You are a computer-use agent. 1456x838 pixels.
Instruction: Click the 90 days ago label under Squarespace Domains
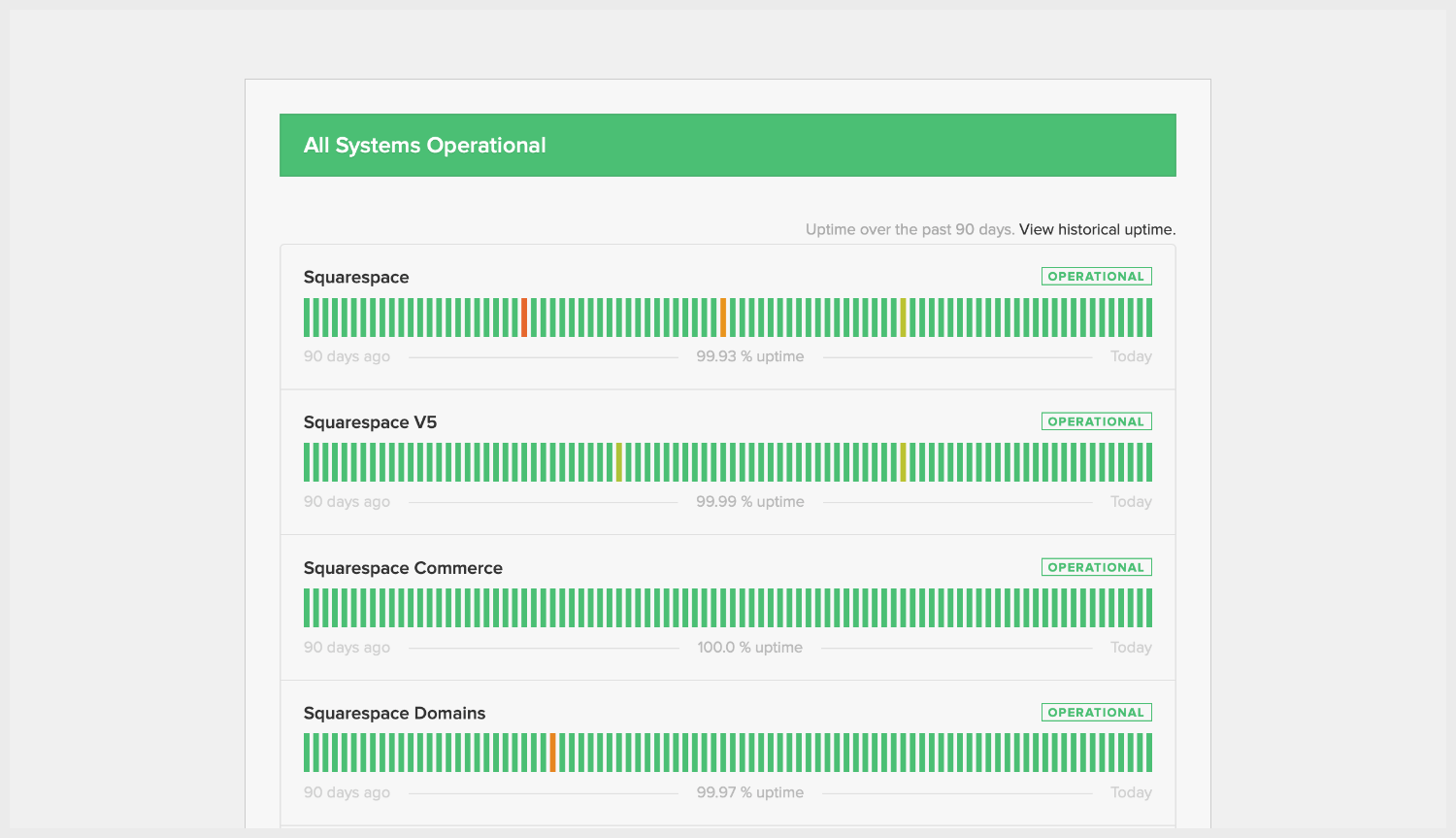[x=347, y=792]
